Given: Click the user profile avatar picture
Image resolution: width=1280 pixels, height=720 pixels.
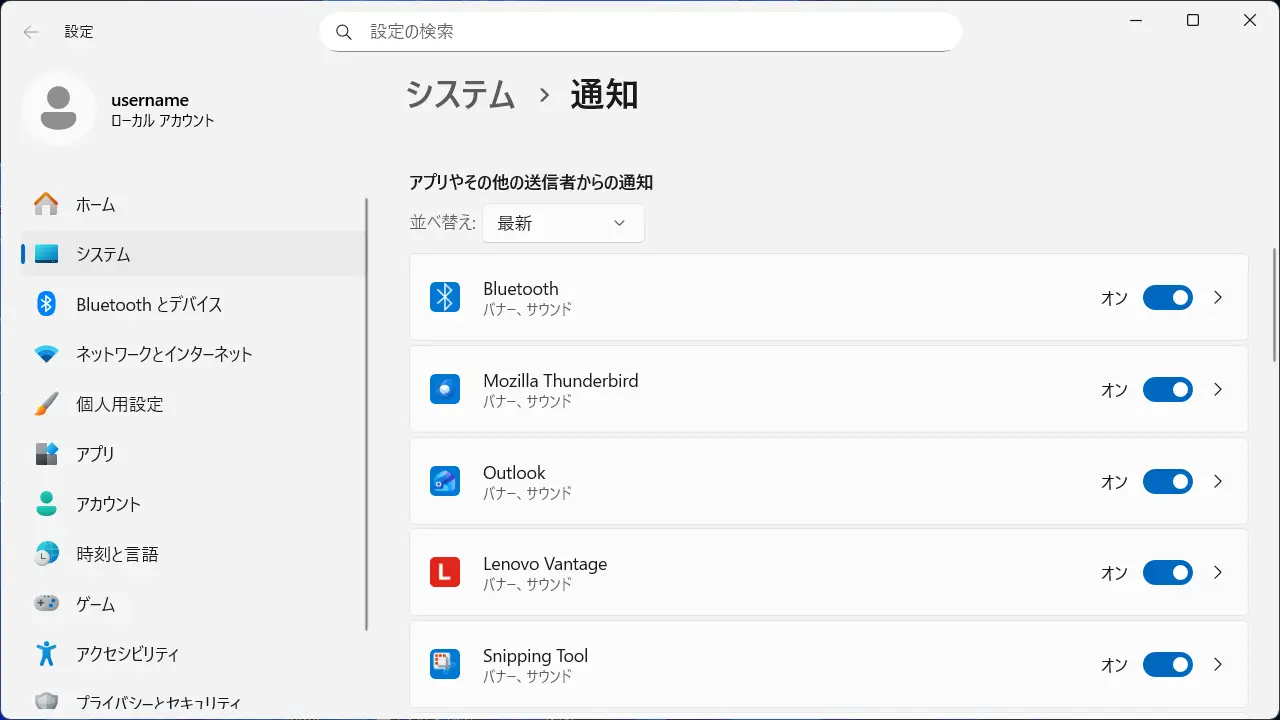Looking at the screenshot, I should click(x=59, y=108).
